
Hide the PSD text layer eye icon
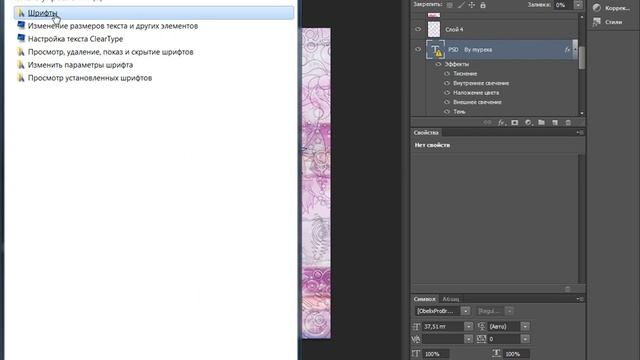[418, 49]
